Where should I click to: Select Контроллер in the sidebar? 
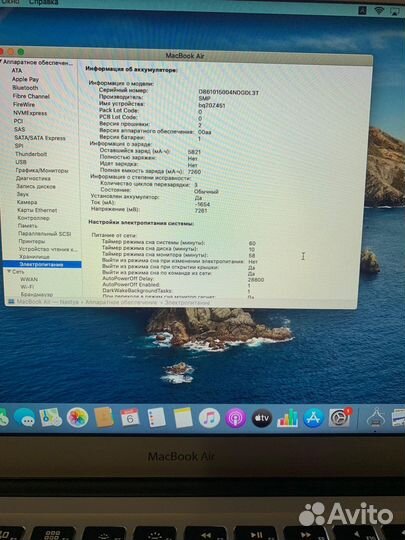pos(33,218)
